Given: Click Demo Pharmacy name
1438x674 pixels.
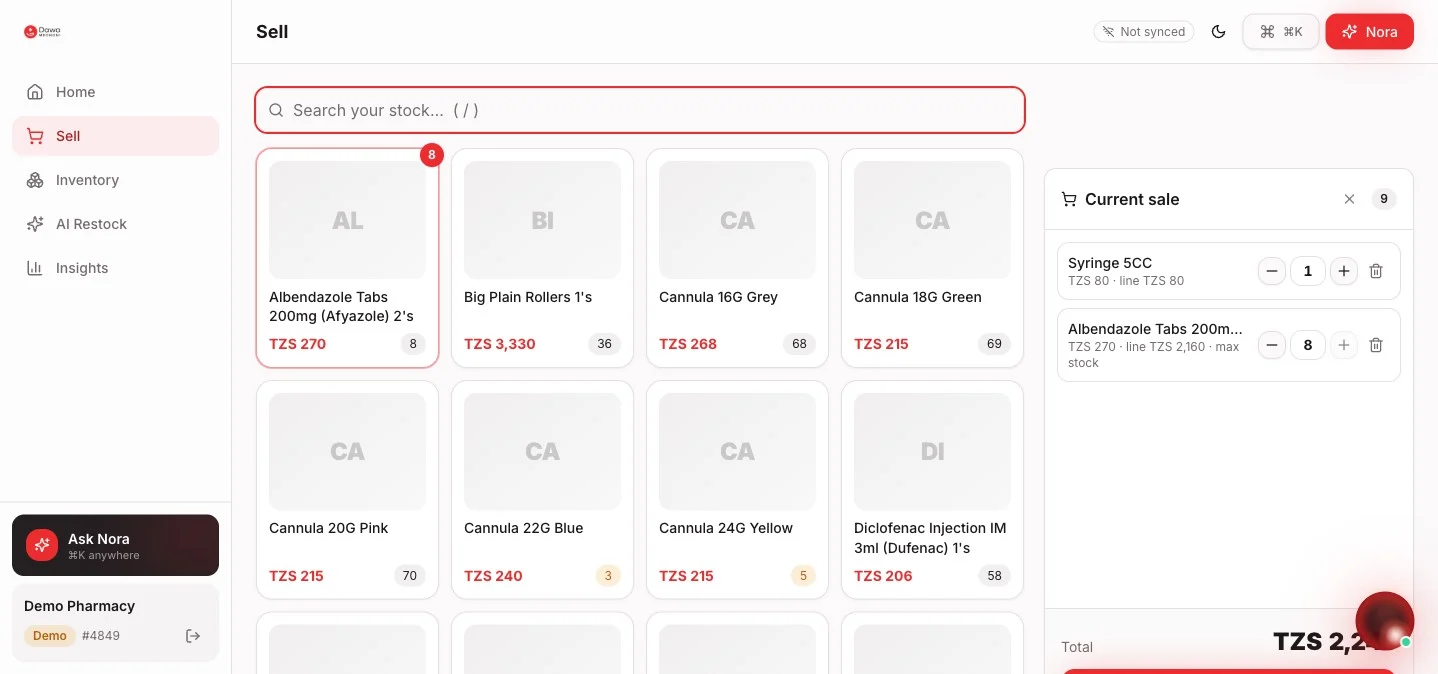Looking at the screenshot, I should [x=79, y=606].
